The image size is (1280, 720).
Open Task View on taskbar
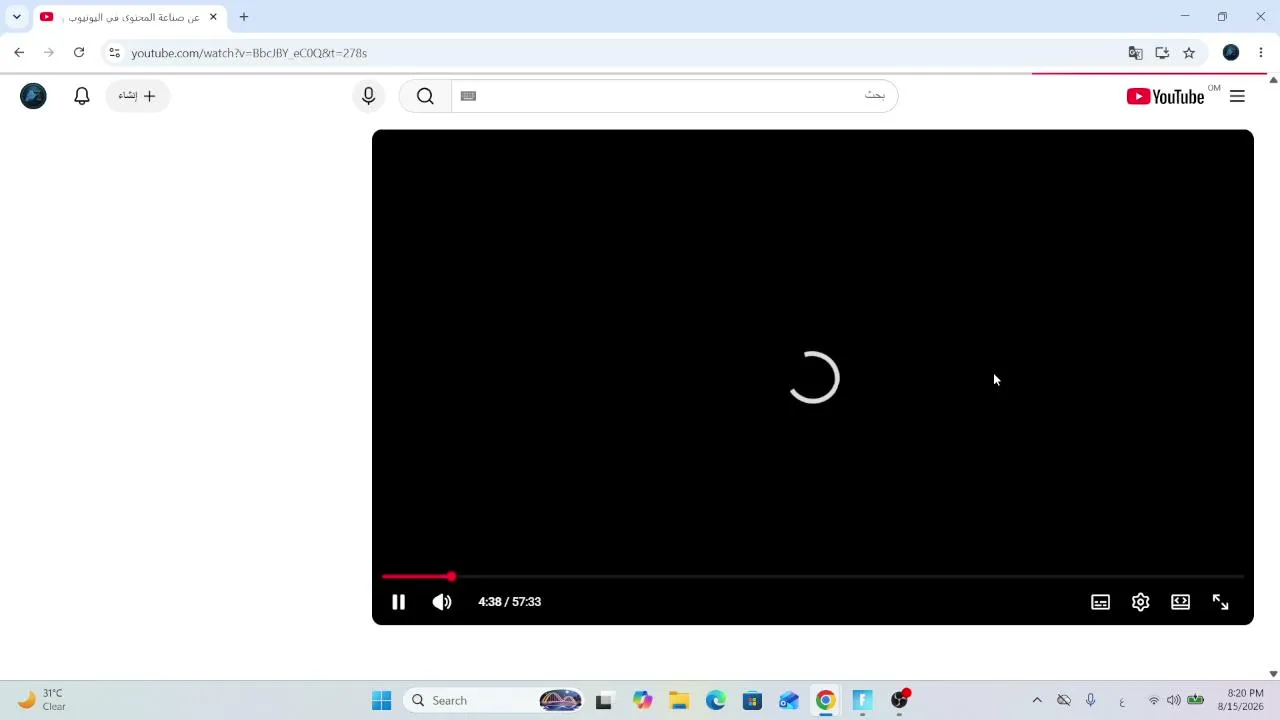point(604,701)
